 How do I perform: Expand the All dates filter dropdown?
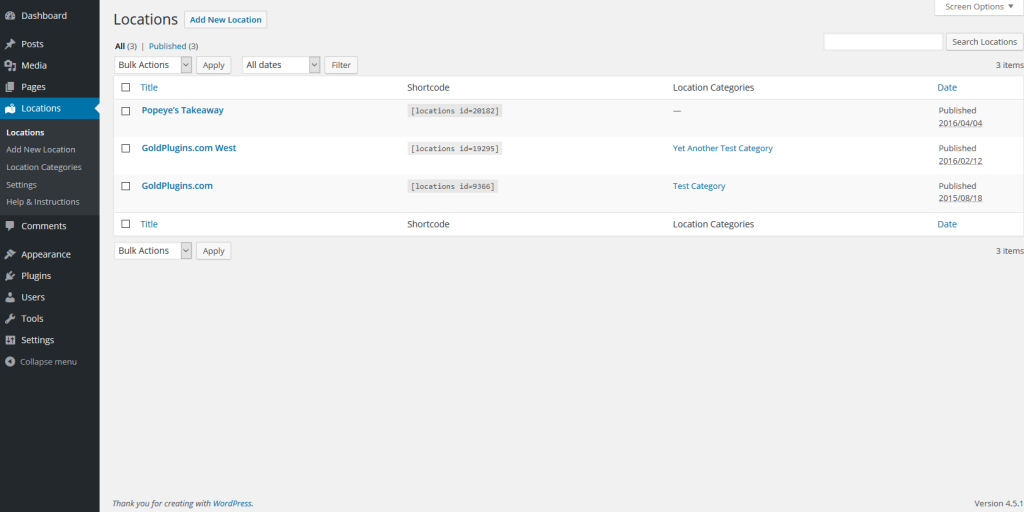point(281,65)
